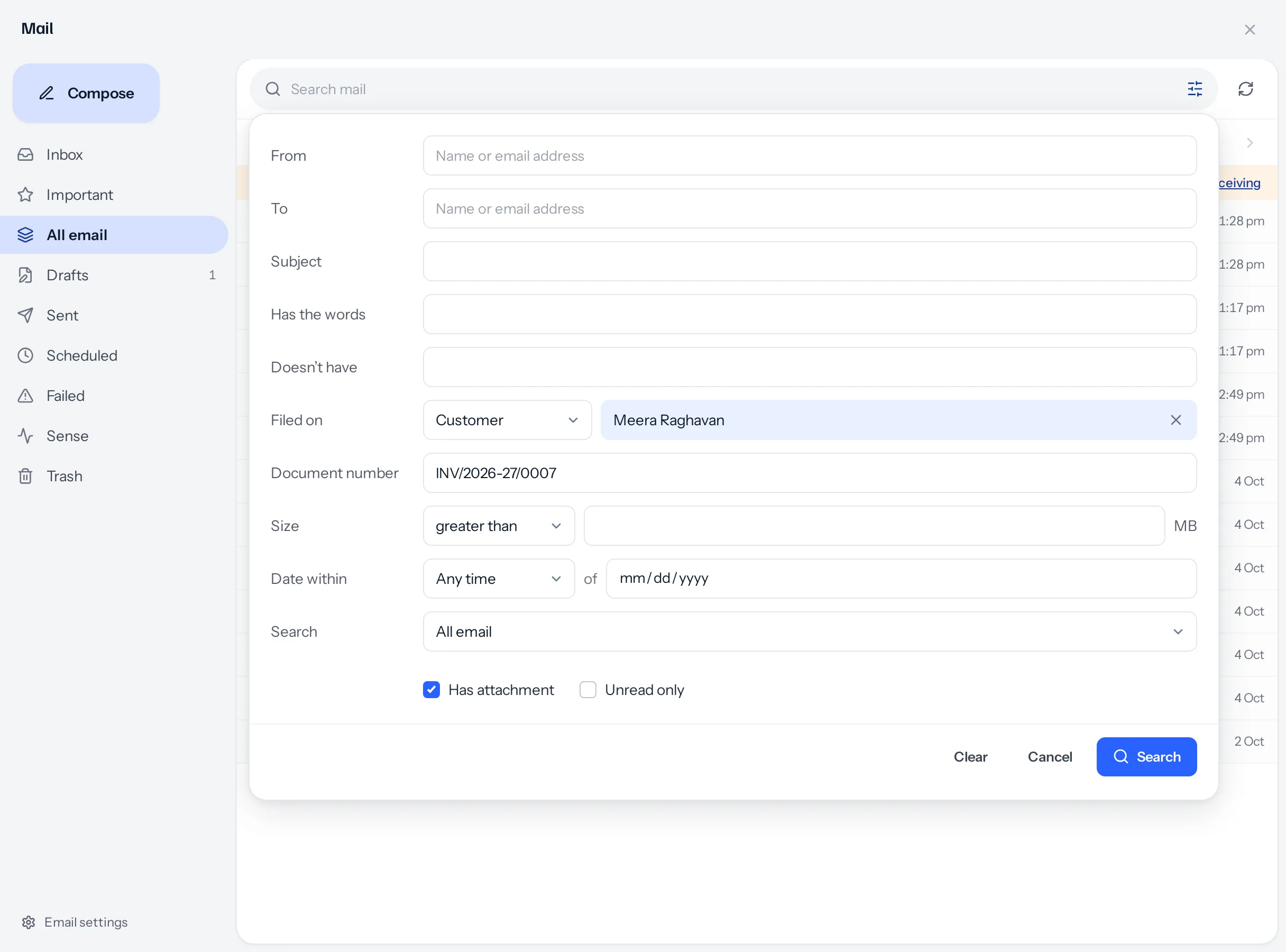Open the Important folder

(x=114, y=195)
